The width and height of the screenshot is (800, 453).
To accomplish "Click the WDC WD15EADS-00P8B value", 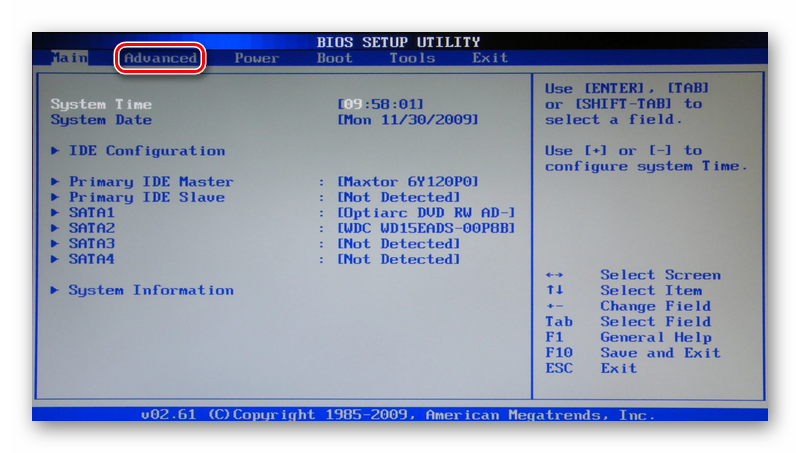I will 426,228.
